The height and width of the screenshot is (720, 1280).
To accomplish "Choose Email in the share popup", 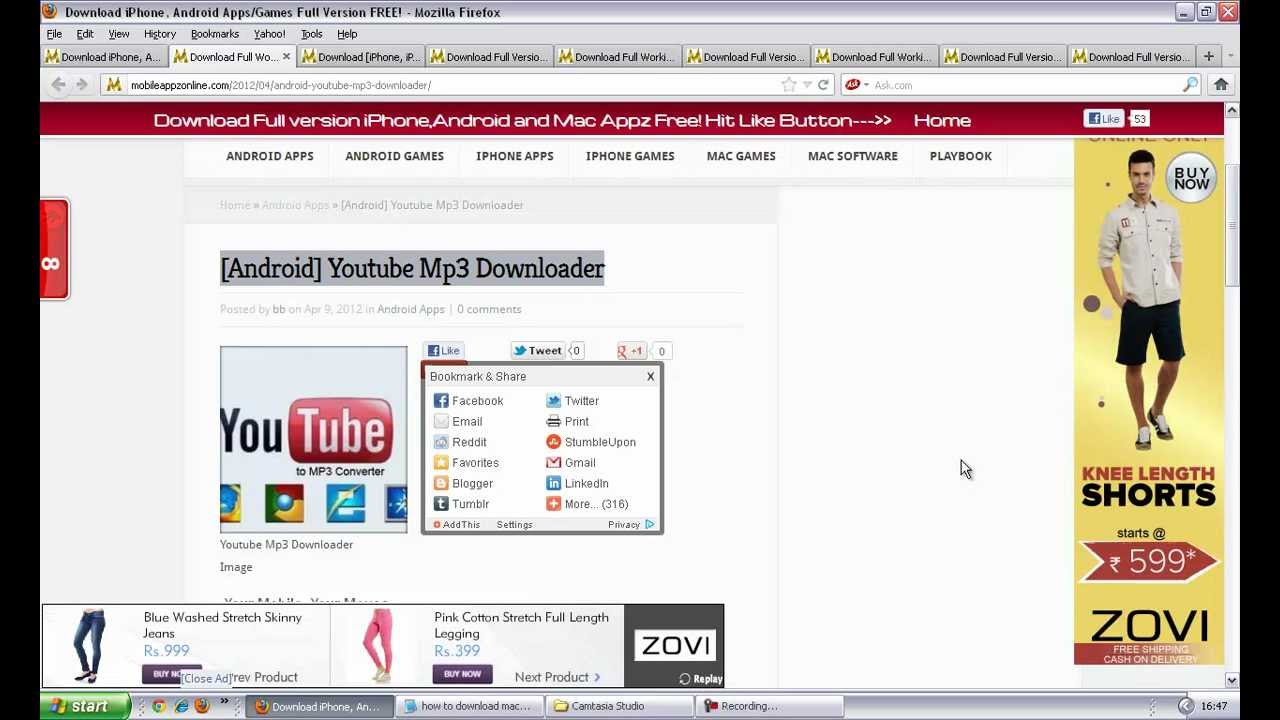I will [458, 422].
